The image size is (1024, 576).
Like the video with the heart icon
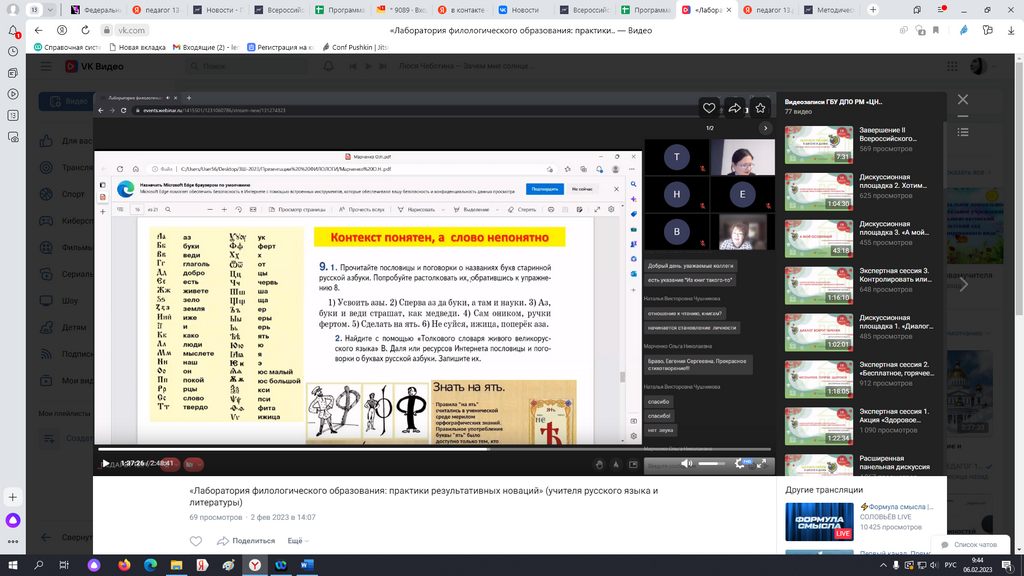point(709,108)
